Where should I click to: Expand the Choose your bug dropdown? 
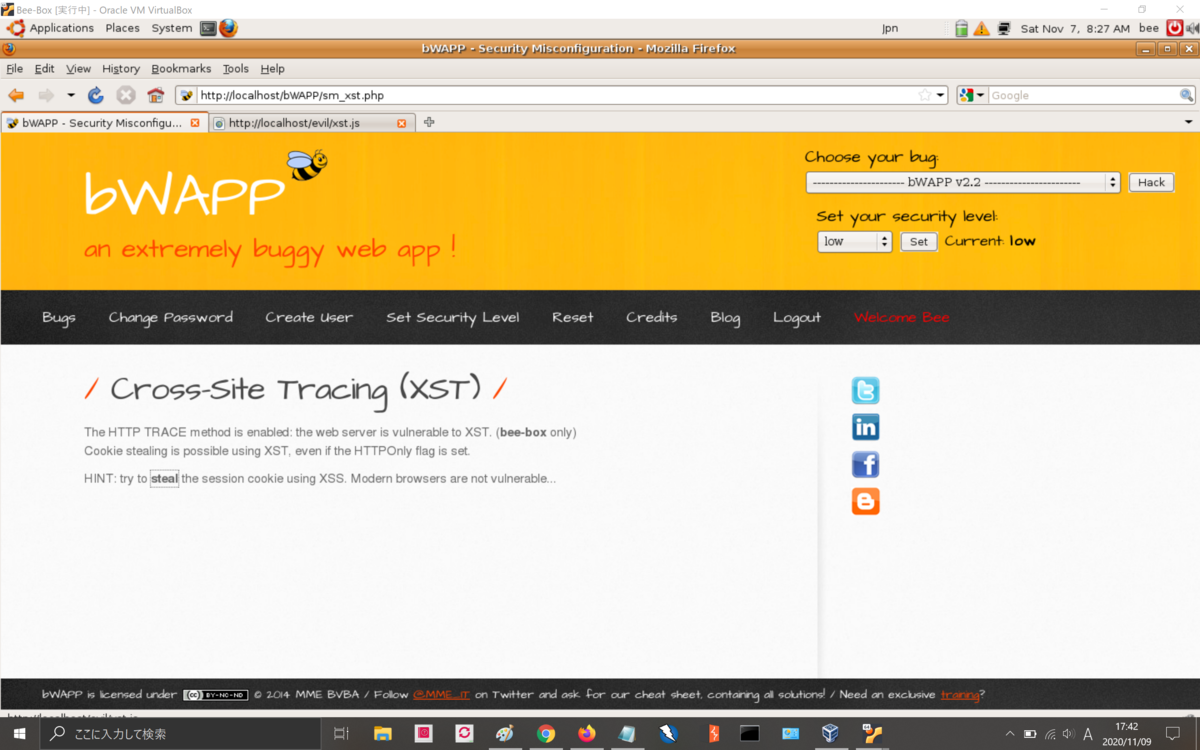coord(963,182)
